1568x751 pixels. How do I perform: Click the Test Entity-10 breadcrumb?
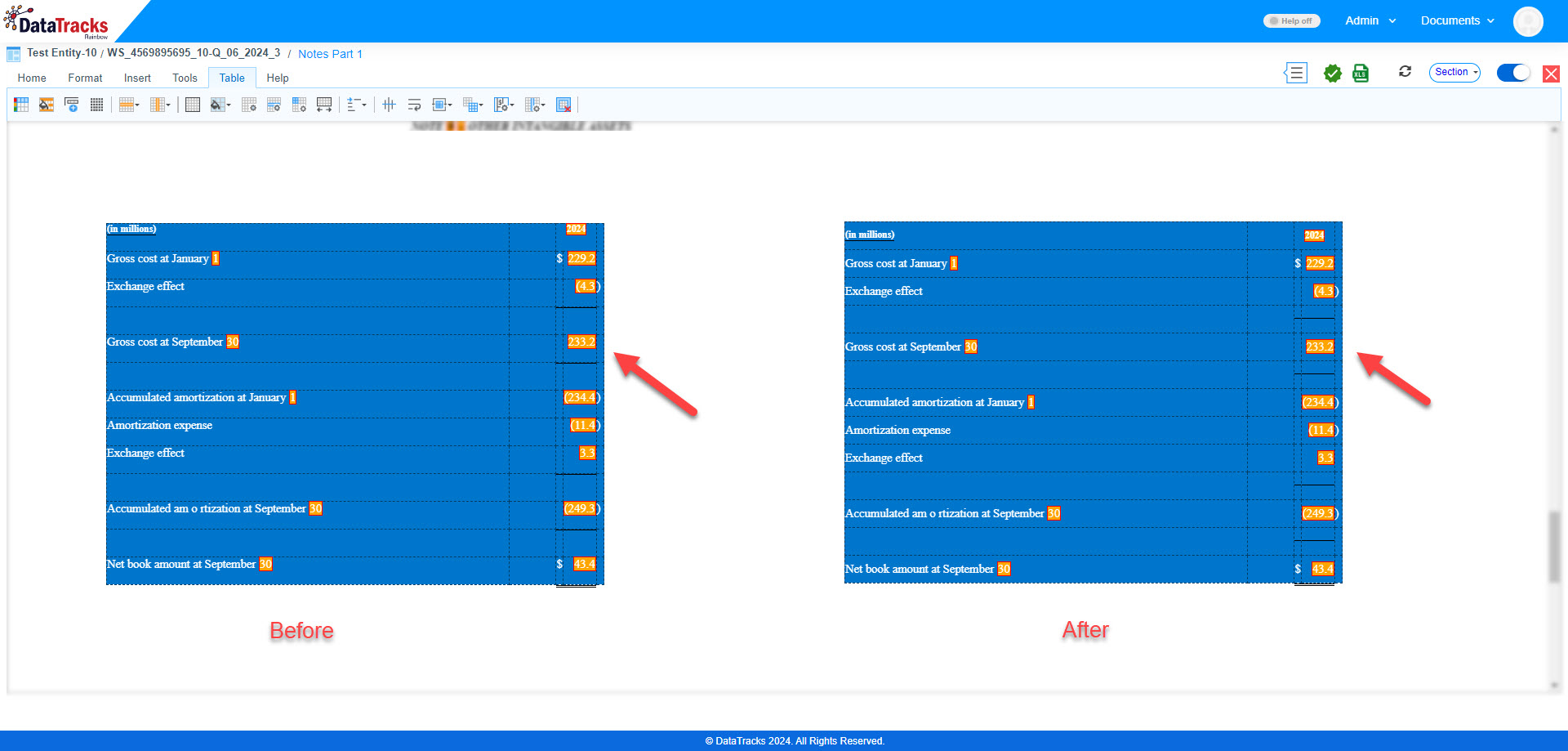click(62, 52)
